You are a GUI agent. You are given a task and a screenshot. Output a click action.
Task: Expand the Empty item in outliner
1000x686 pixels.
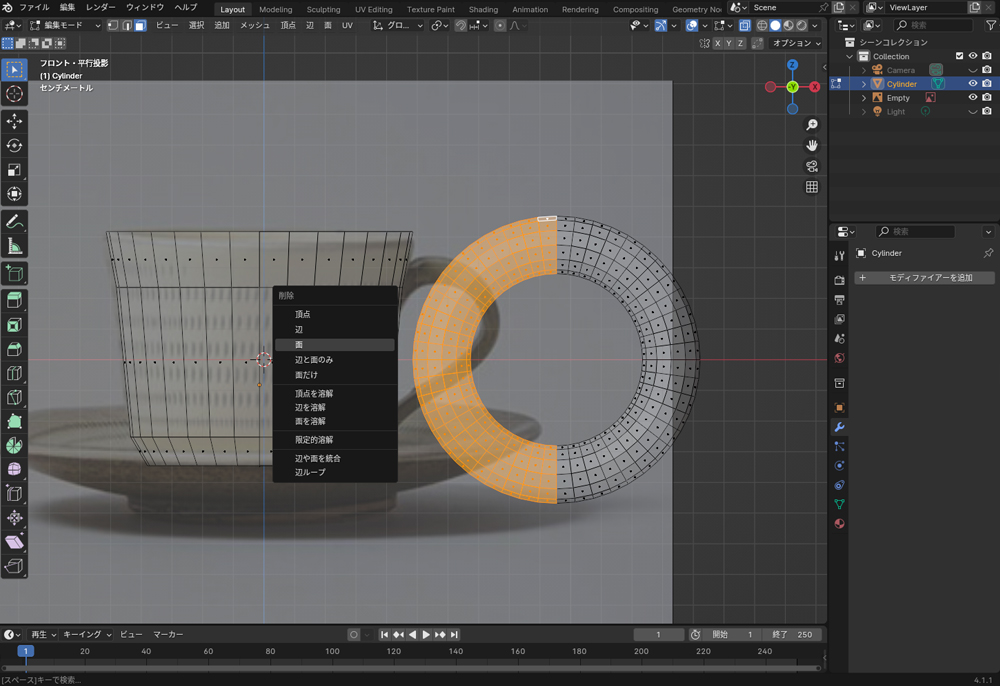click(x=864, y=98)
